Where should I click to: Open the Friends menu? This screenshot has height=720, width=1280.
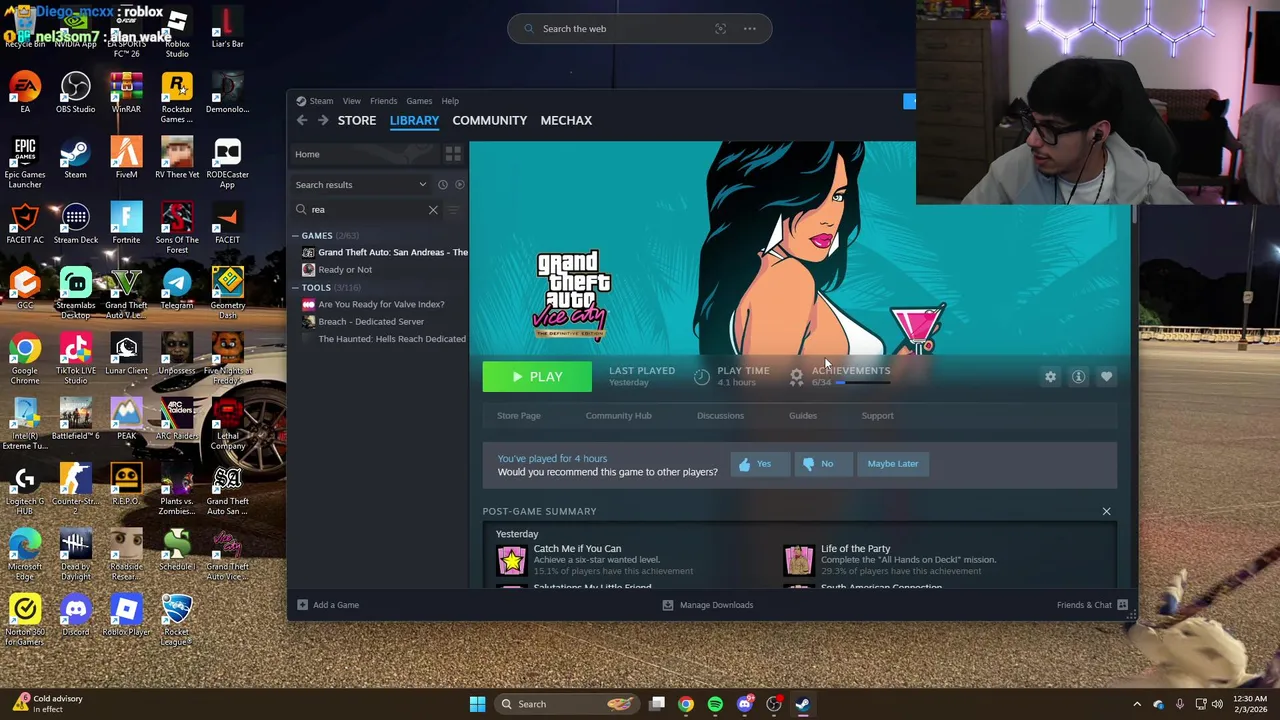(x=383, y=101)
